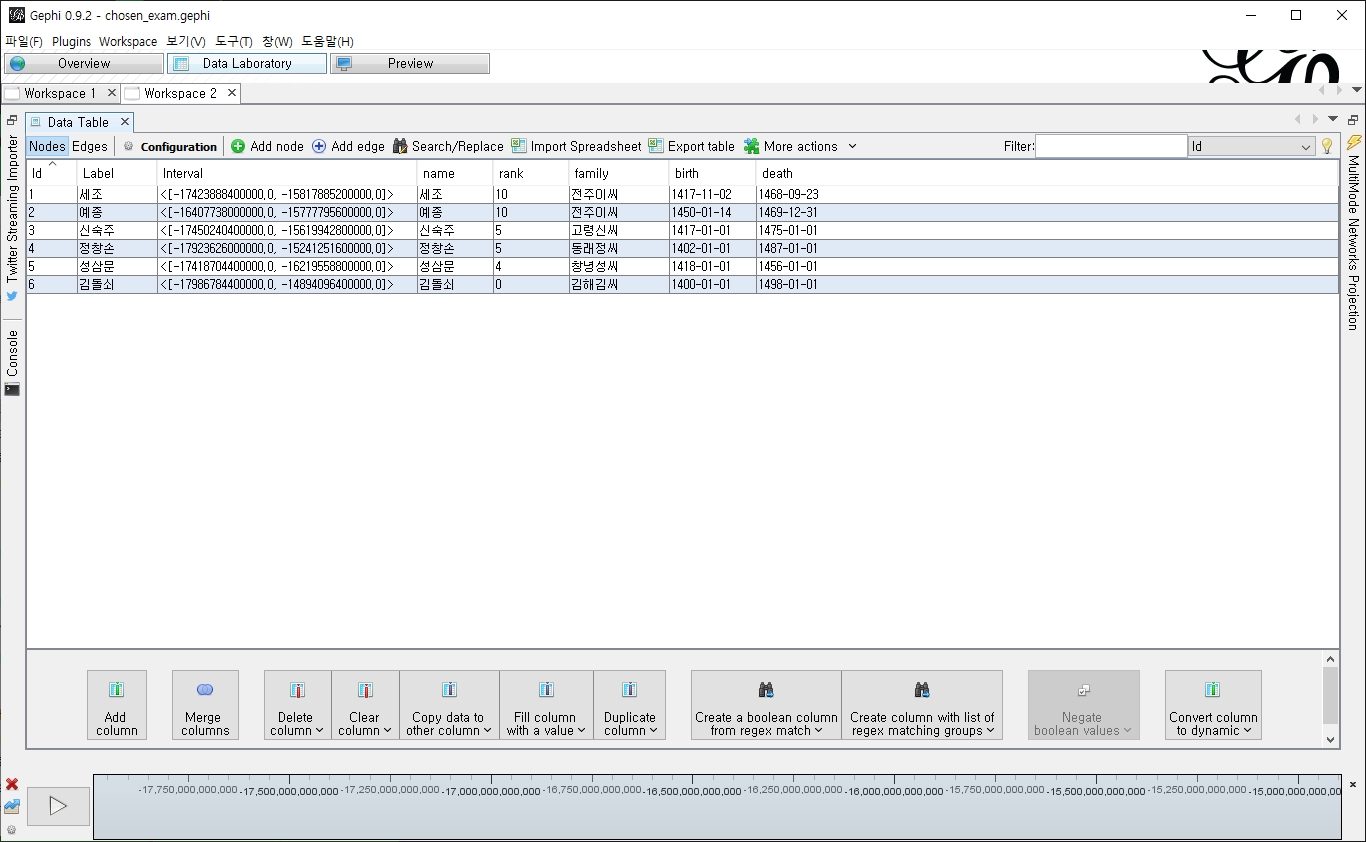Screen dimensions: 1366x842
Task: Open Search/Replace with the binoculars icon
Action: (x=400, y=146)
